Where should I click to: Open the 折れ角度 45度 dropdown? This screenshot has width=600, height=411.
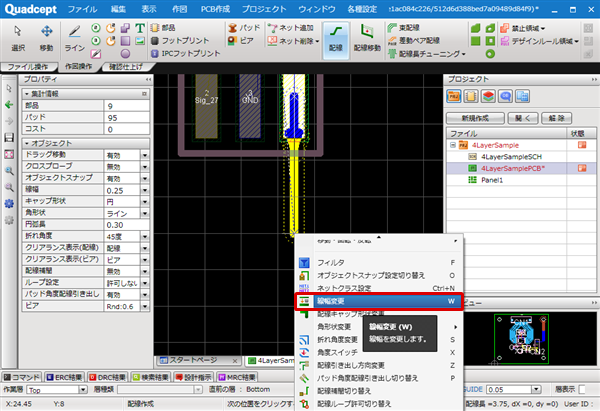(x=145, y=236)
